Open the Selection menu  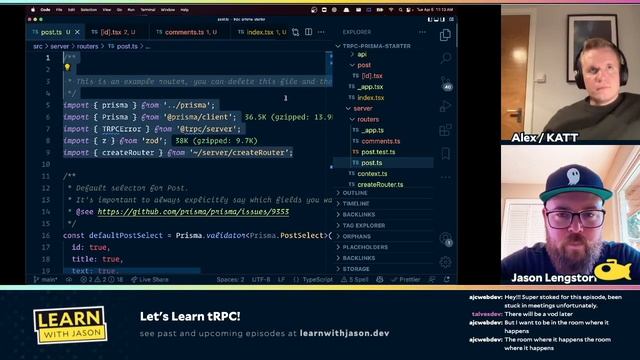(x=89, y=9)
